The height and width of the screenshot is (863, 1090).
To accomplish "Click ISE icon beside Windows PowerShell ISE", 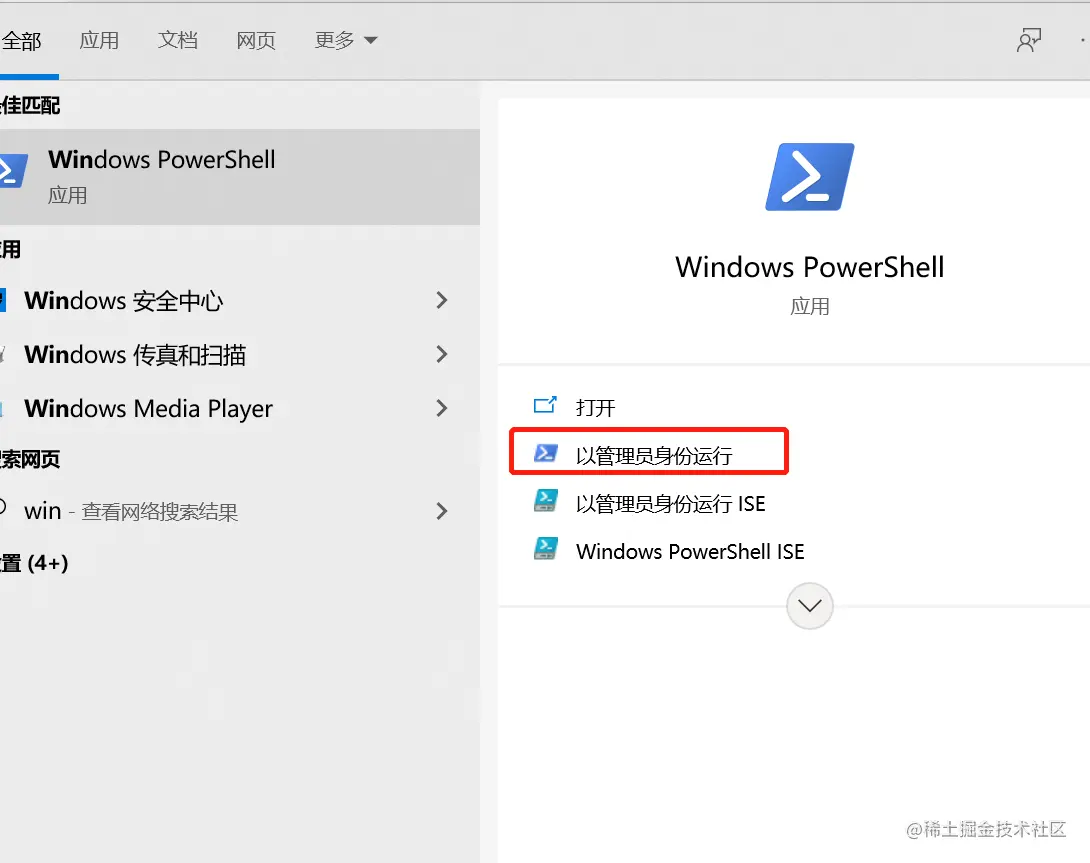I will tap(546, 549).
